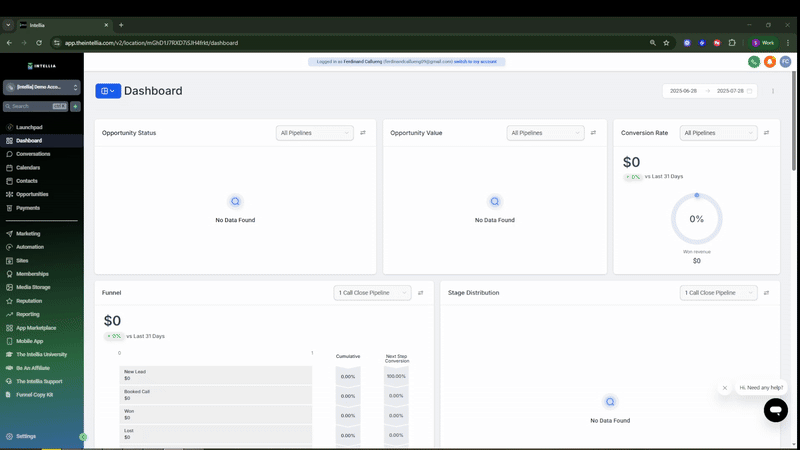The height and width of the screenshot is (450, 800).
Task: Toggle Opportunity Value chart switch icon
Action: (x=593, y=133)
